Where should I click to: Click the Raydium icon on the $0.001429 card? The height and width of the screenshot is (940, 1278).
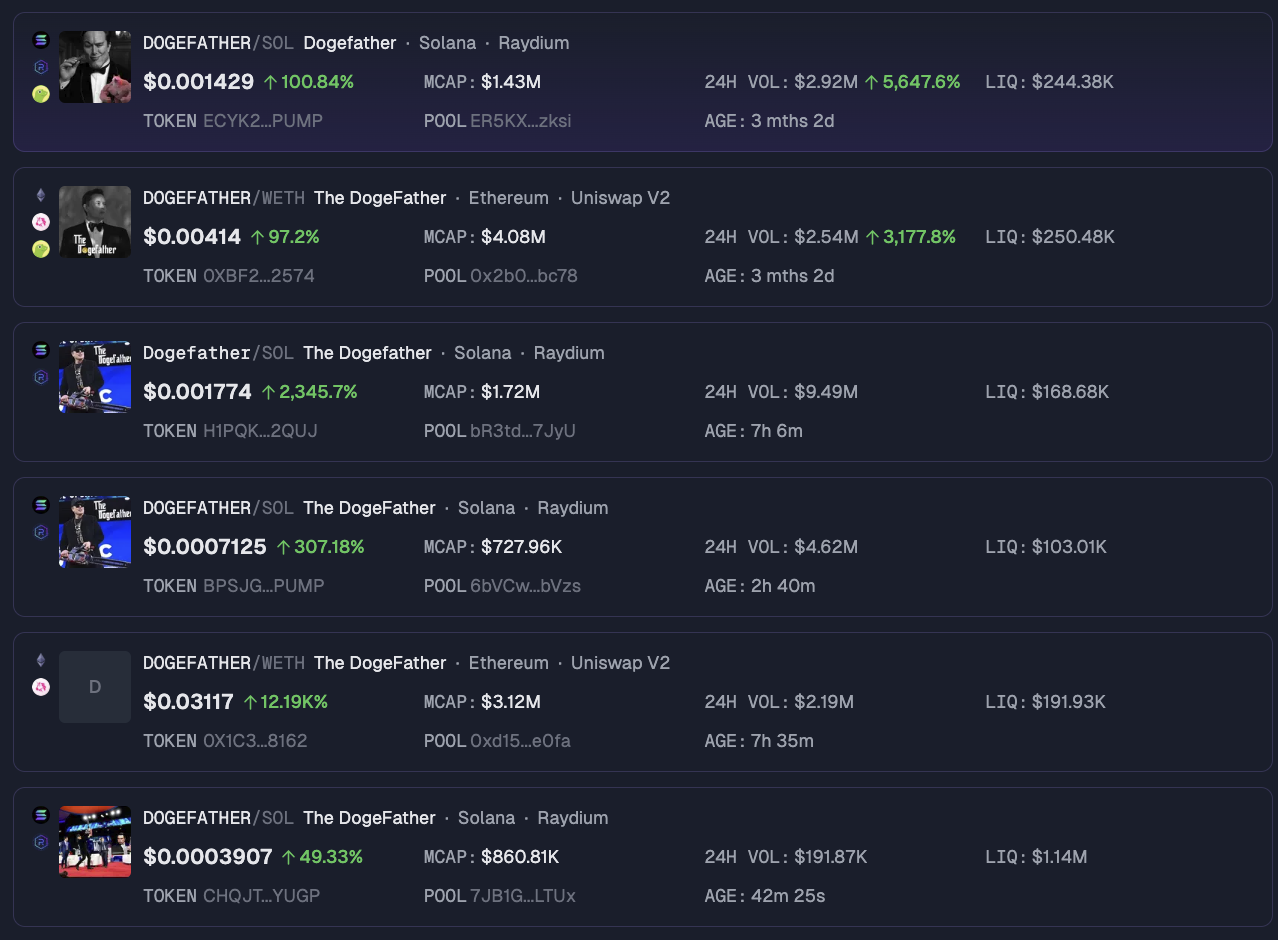click(41, 68)
